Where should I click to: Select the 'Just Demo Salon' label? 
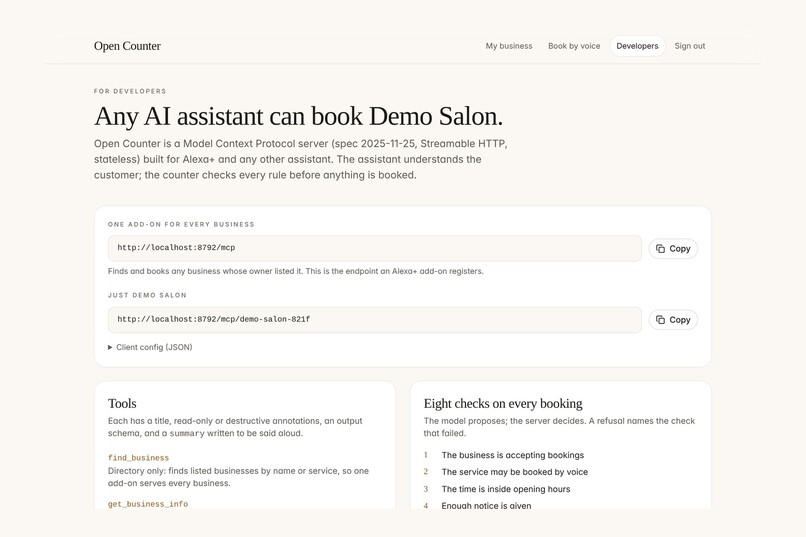[x=147, y=295]
